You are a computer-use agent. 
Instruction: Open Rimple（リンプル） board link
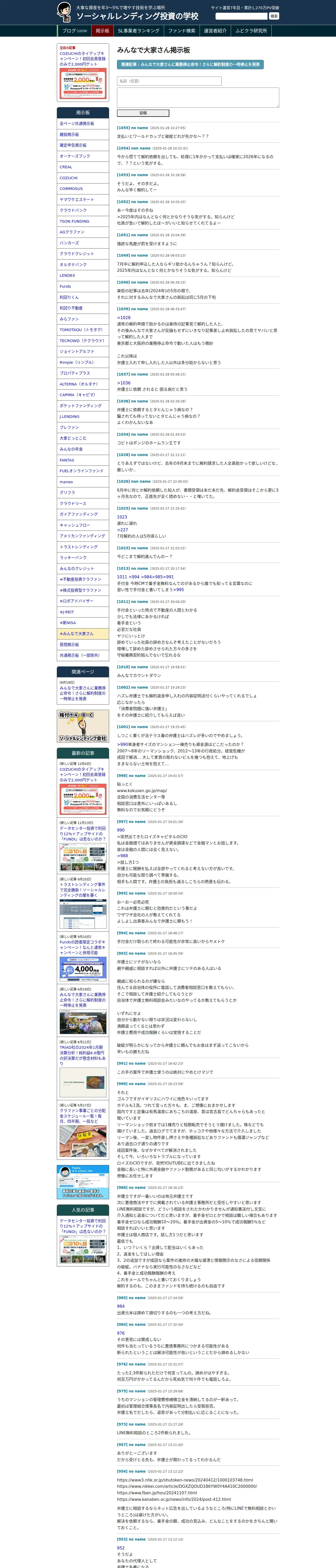coord(83,362)
